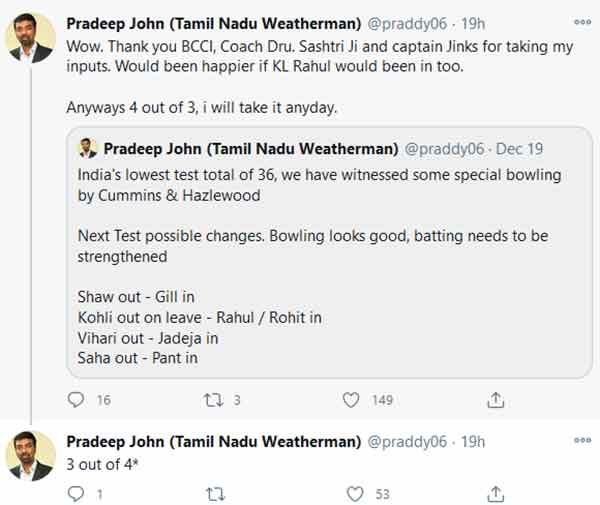The image size is (600, 505).
Task: Open more options for the first tweet
Action: coord(582,21)
